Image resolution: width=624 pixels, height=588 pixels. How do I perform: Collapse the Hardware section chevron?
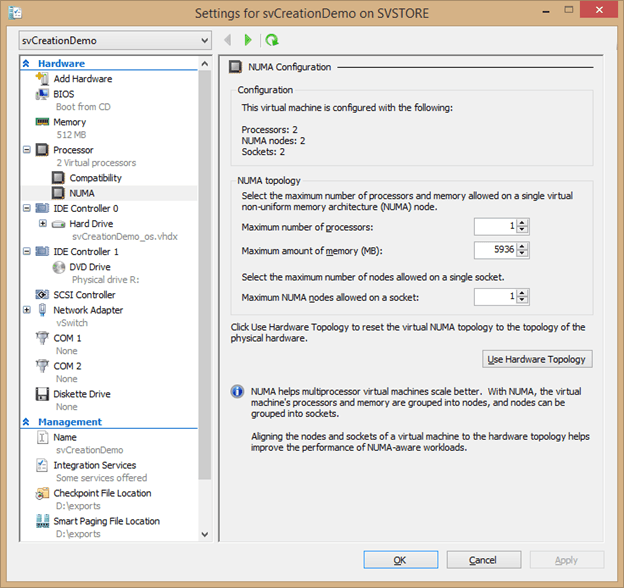click(26, 63)
